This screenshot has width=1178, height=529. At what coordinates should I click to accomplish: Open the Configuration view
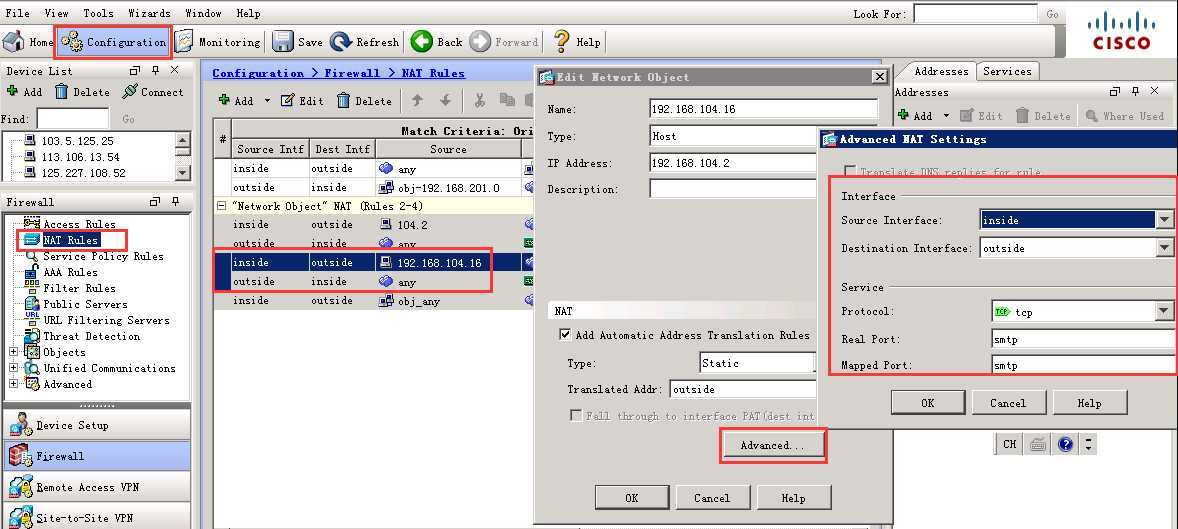point(113,42)
